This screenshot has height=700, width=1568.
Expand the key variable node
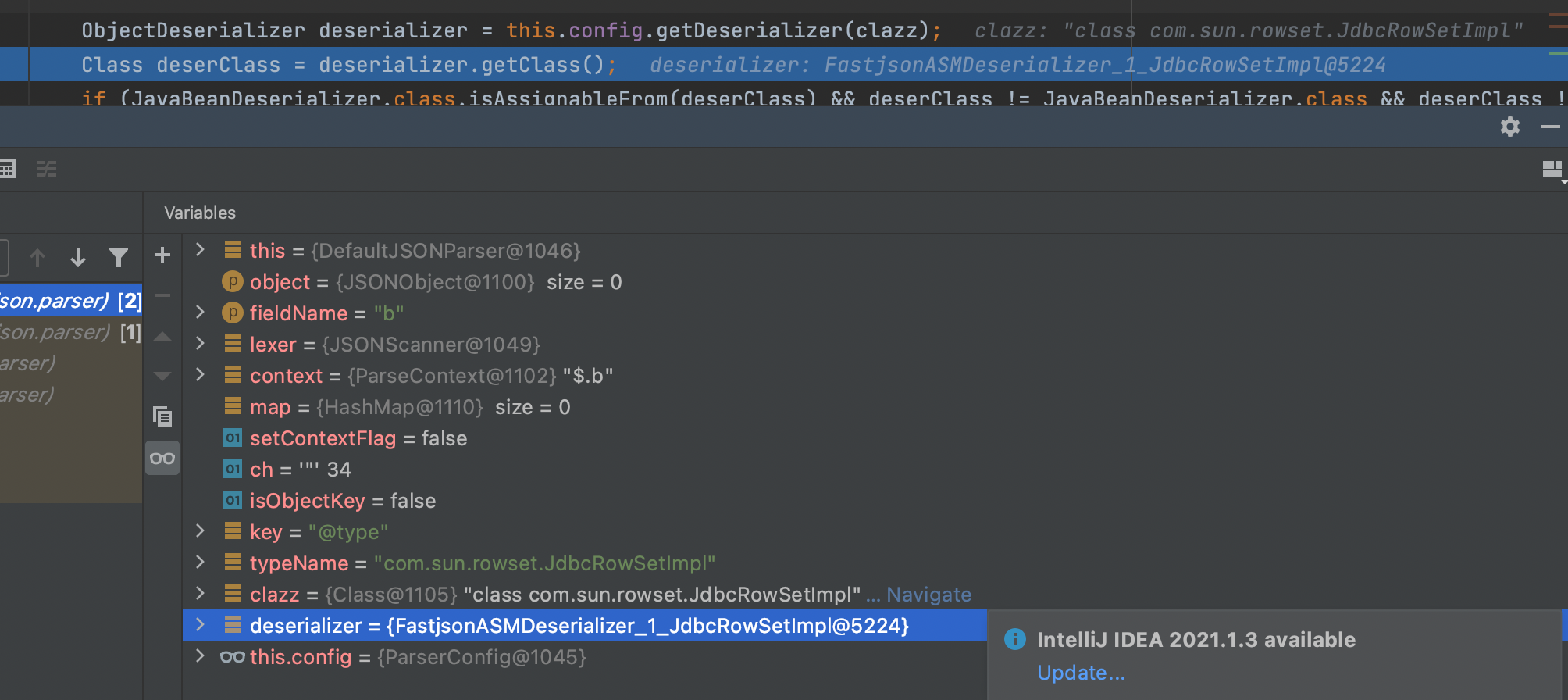pyautogui.click(x=201, y=531)
